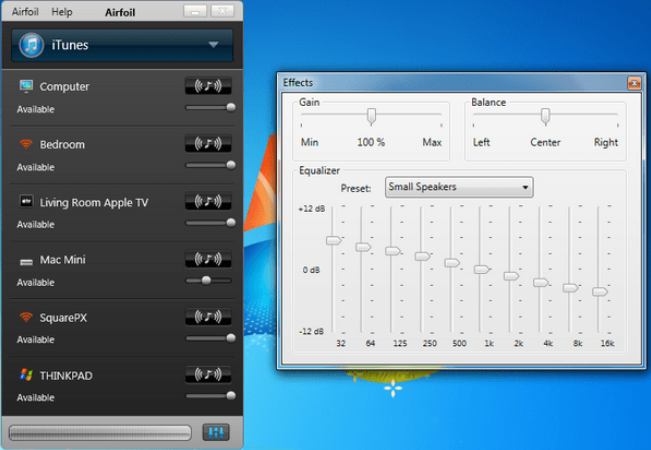Click the Computer monitor device icon
651x450 pixels.
click(26, 87)
